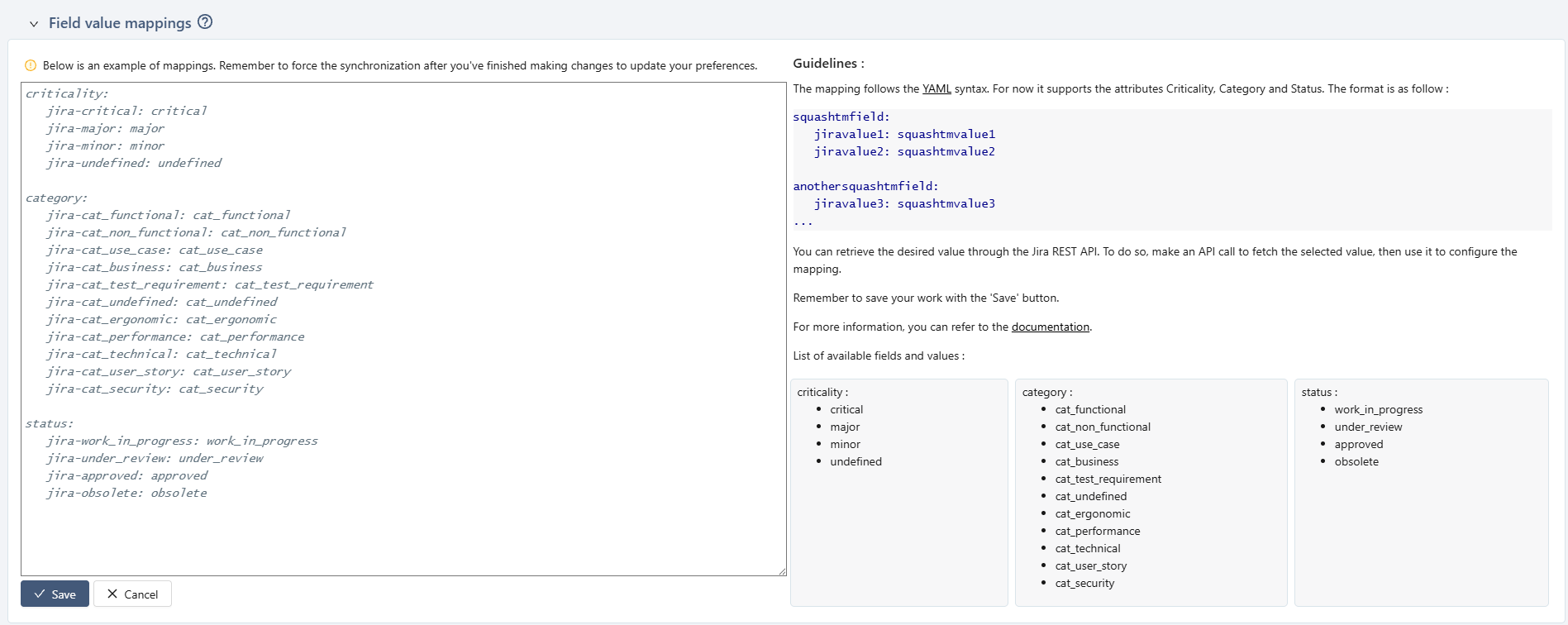The width and height of the screenshot is (1568, 625).
Task: Click 'cat_non_functional' in the category list
Action: click(1103, 427)
